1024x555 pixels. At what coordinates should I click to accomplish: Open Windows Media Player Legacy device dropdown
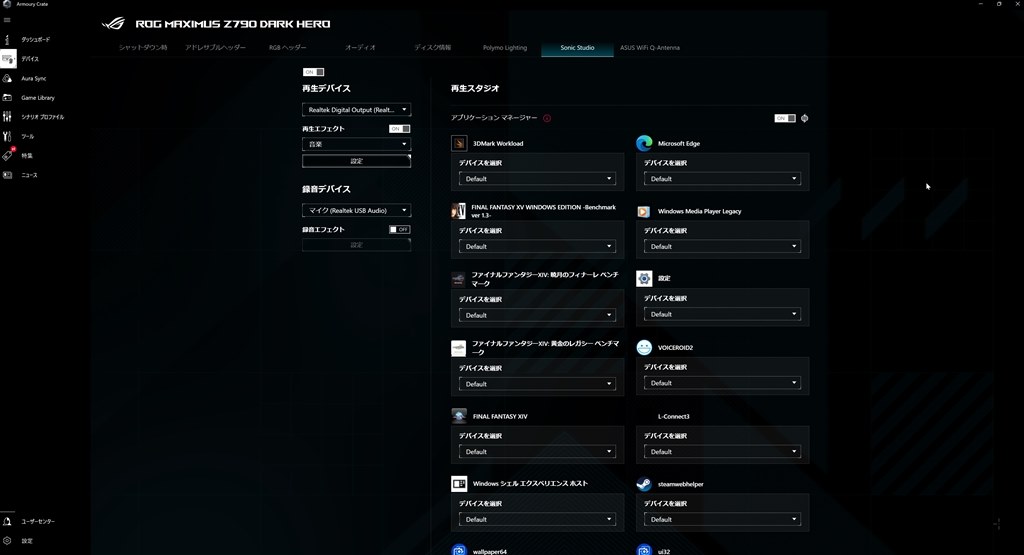click(722, 246)
